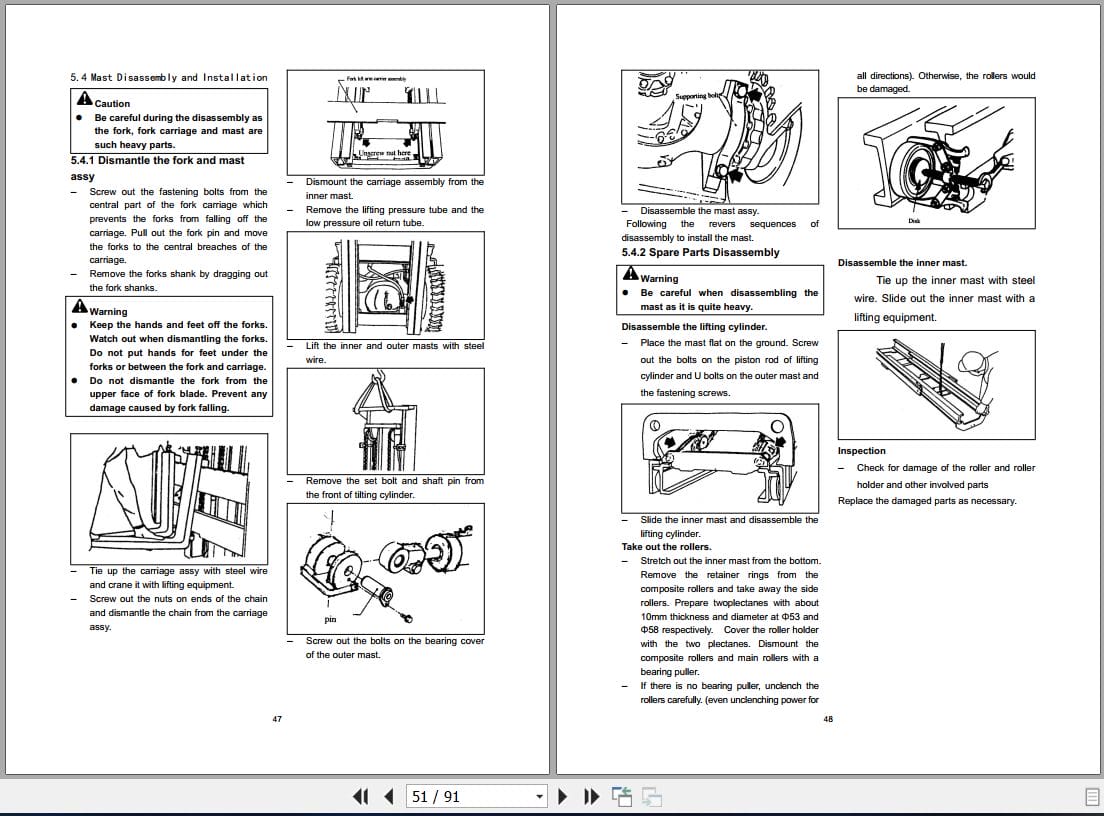
Task: Click the tilting cylinder pin illustration
Action: [386, 568]
